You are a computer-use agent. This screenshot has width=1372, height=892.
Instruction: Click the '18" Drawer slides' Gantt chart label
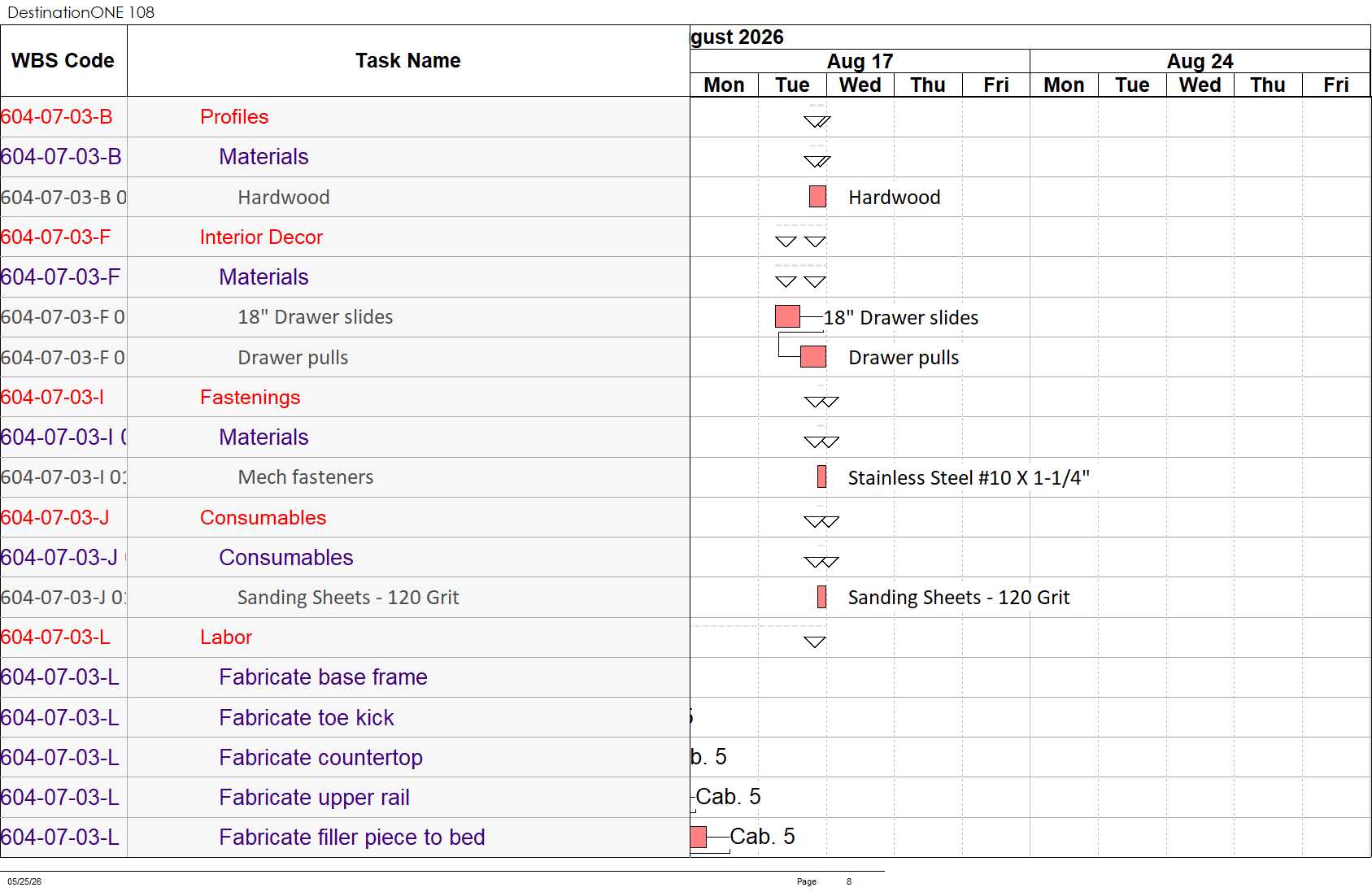pos(901,318)
